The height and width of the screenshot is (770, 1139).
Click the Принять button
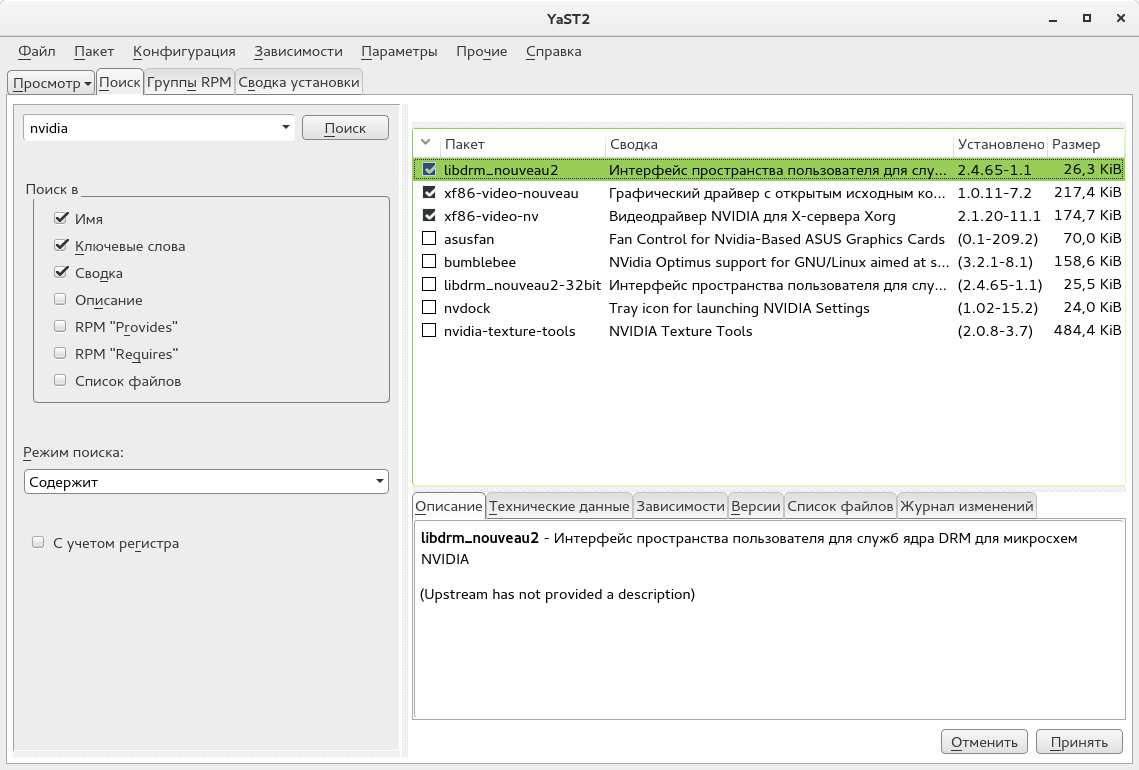1079,742
